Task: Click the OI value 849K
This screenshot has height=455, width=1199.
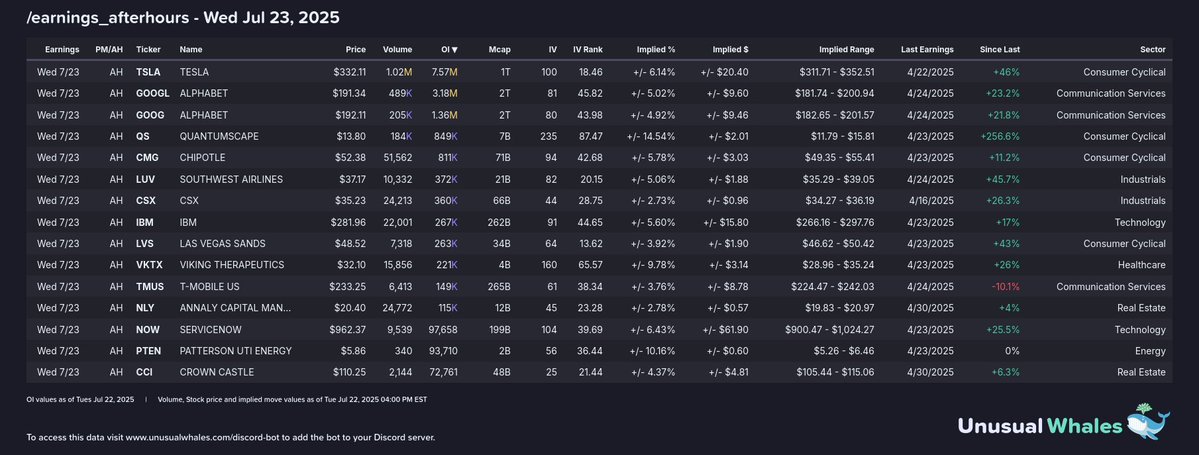Action: coord(447,136)
